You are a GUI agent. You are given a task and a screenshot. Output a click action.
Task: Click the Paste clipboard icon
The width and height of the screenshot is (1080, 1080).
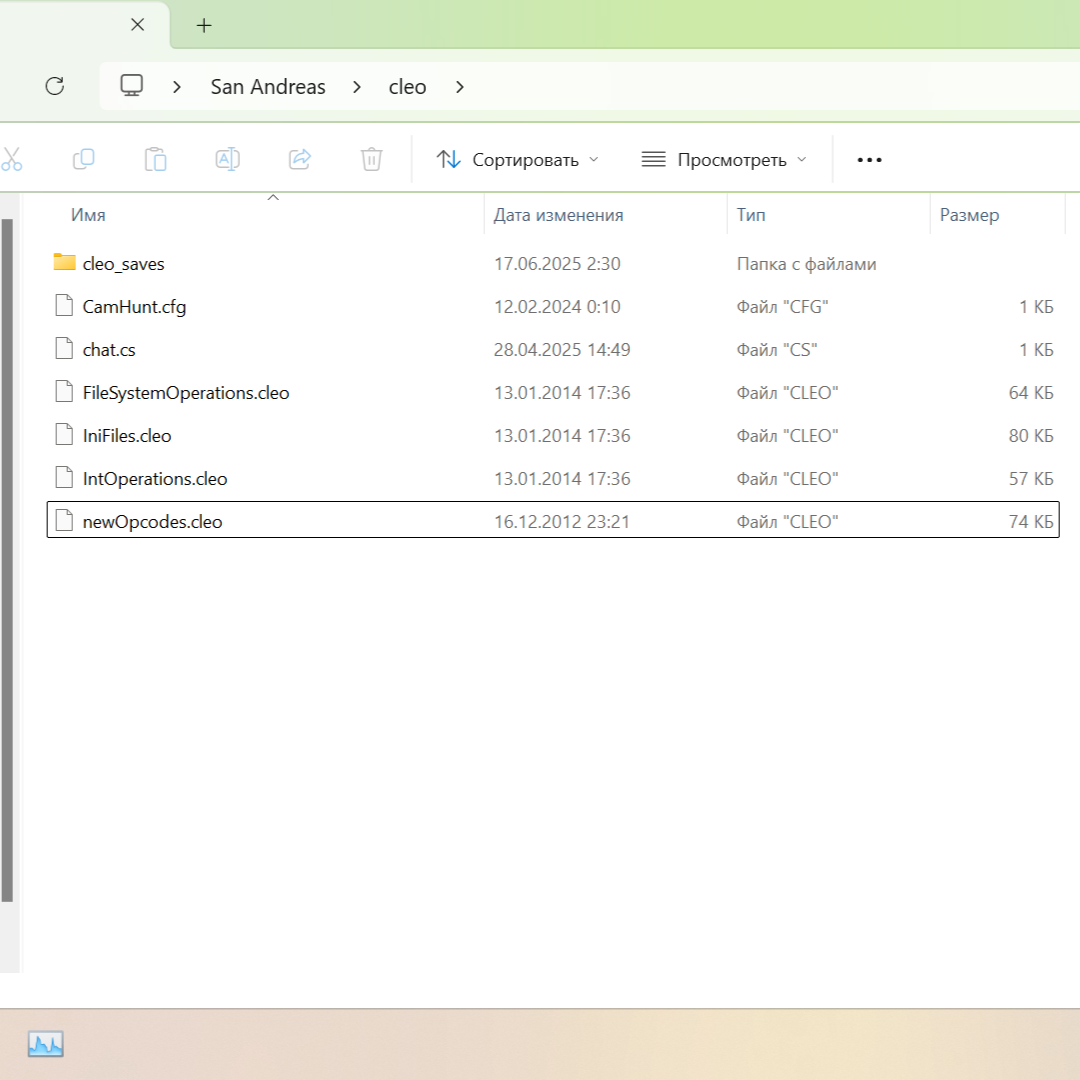click(x=155, y=159)
